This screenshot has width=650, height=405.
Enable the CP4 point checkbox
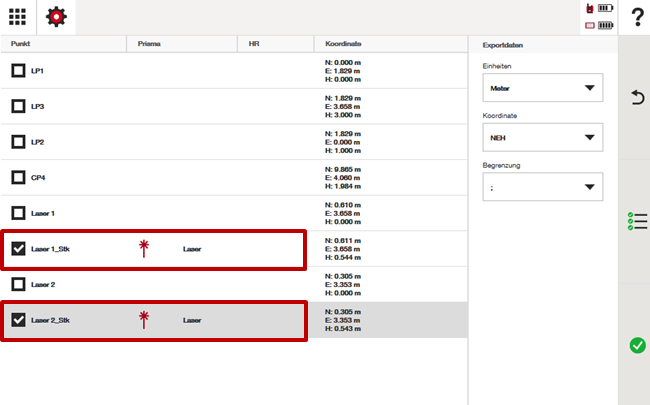pyautogui.click(x=19, y=178)
